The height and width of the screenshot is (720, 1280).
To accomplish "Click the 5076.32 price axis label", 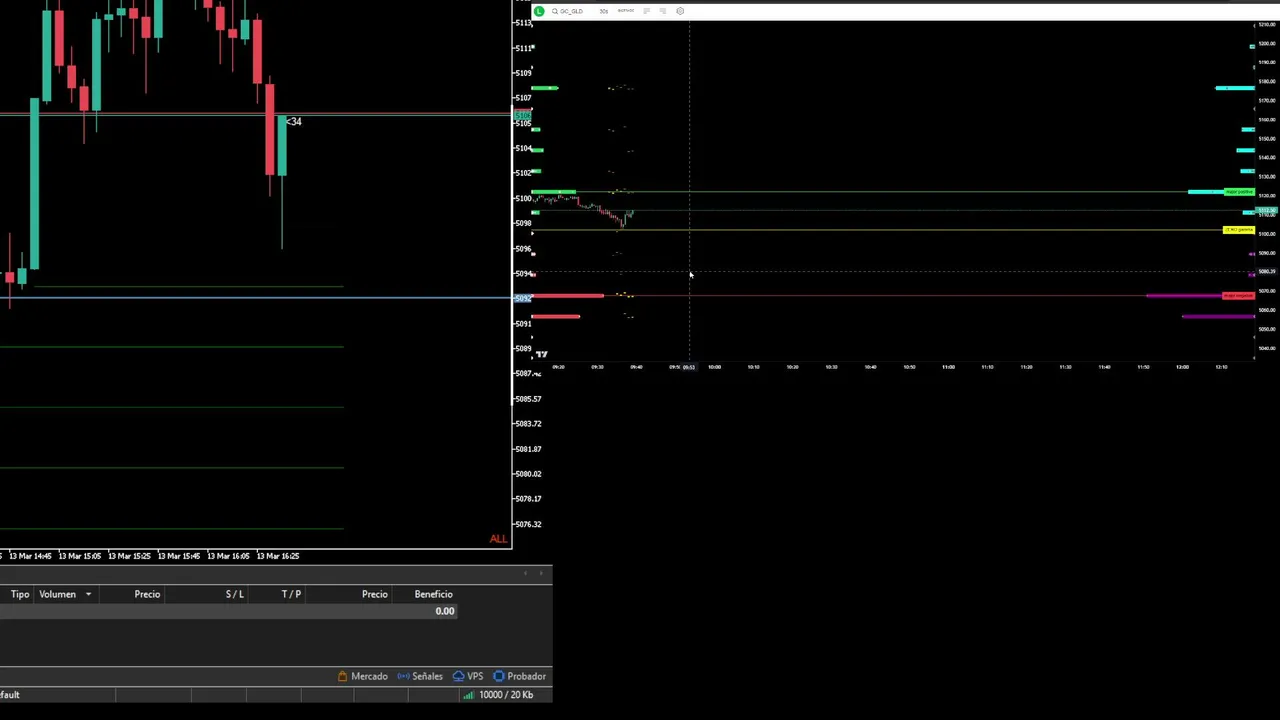I will 528,524.
